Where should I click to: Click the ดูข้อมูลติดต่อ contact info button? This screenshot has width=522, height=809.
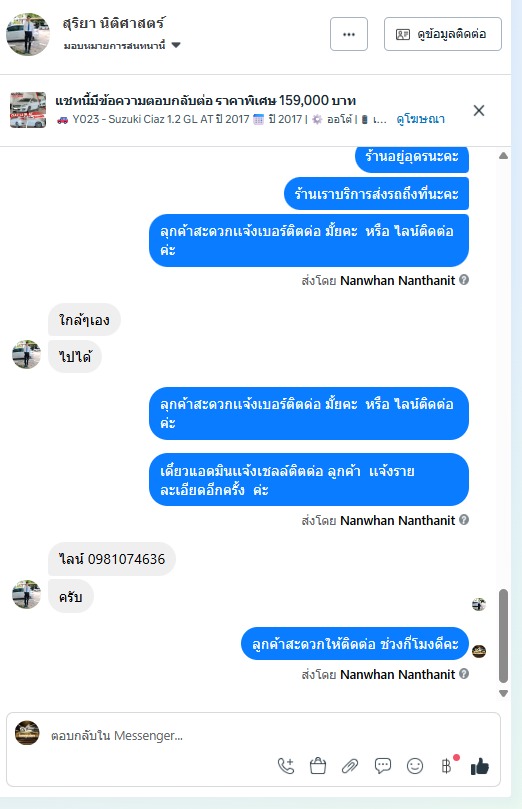click(443, 34)
